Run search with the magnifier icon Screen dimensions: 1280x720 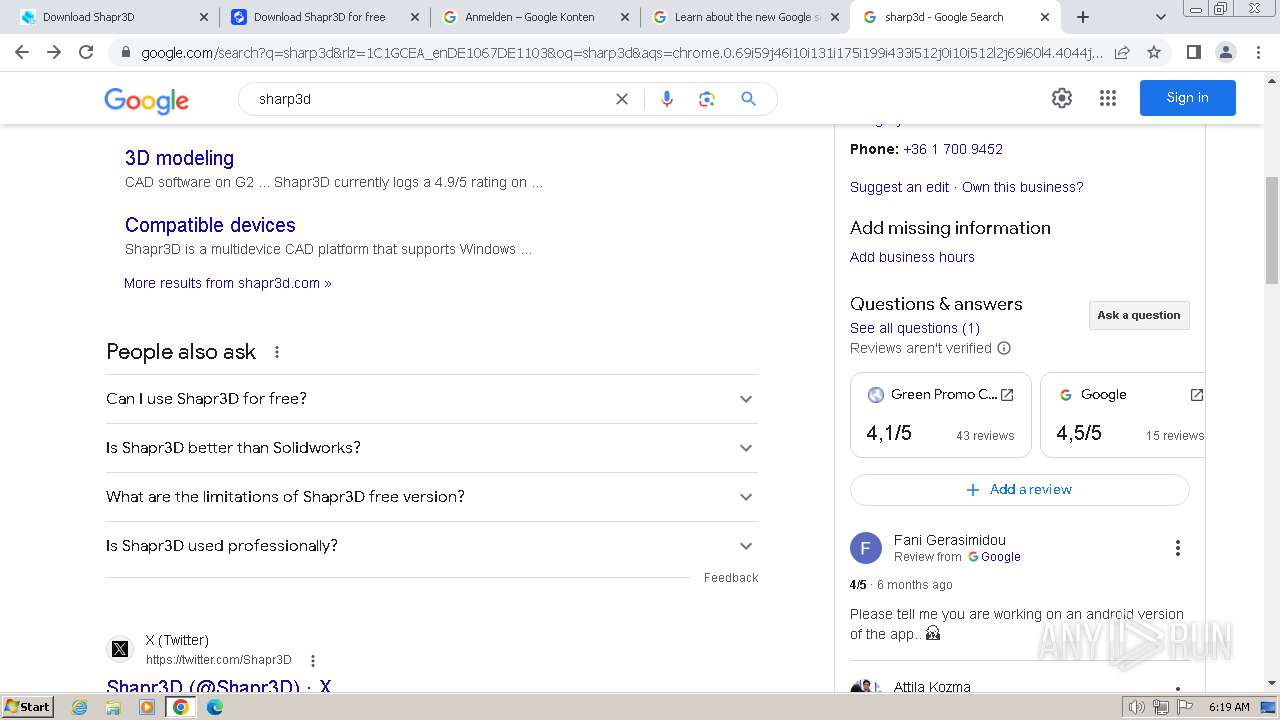748,99
